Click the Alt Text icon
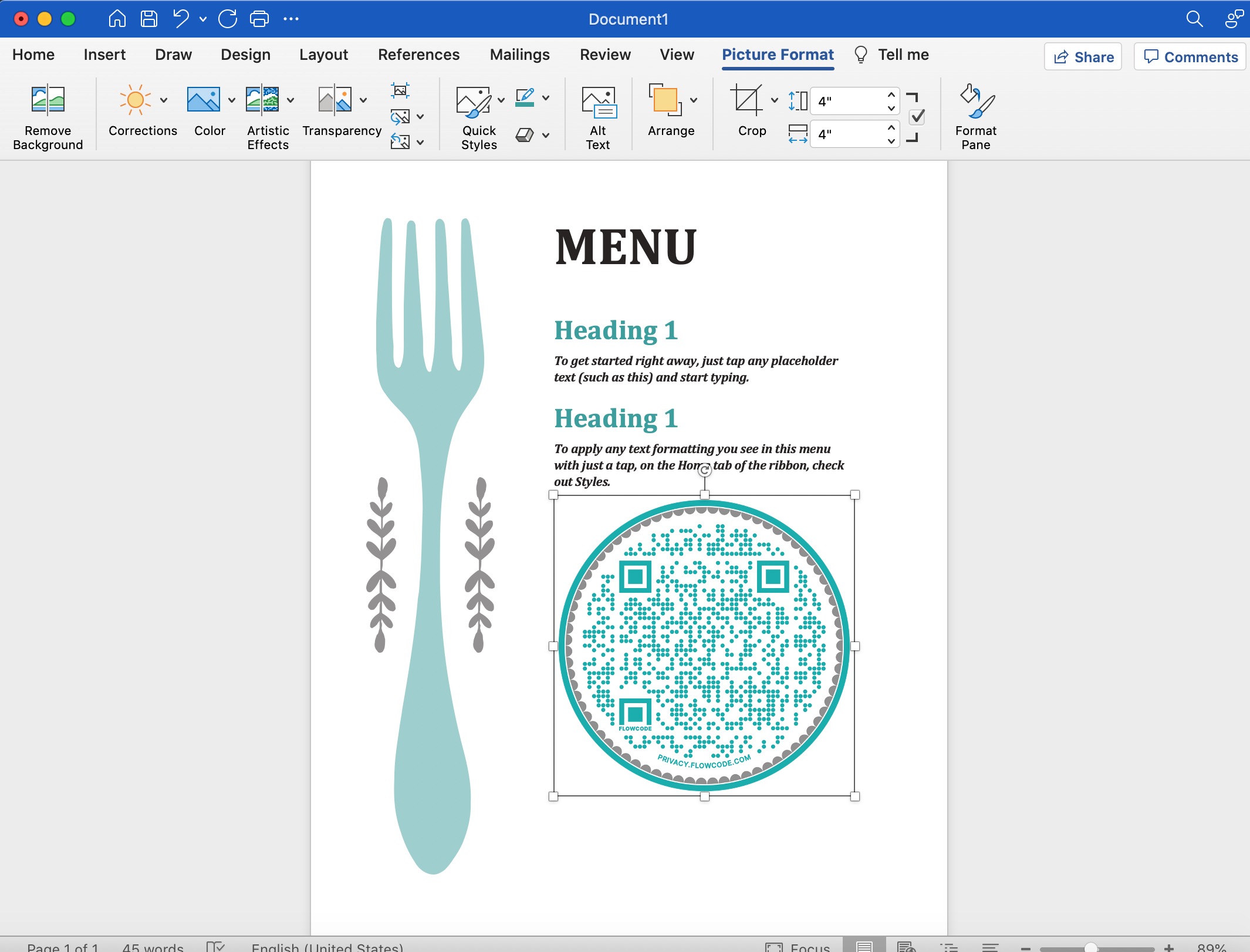The height and width of the screenshot is (952, 1250). click(x=599, y=102)
